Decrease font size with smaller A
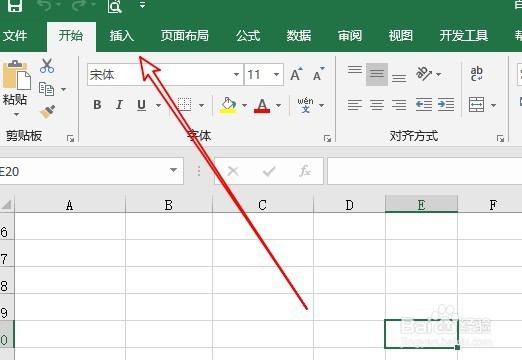Image resolution: width=522 pixels, height=360 pixels. [x=319, y=74]
